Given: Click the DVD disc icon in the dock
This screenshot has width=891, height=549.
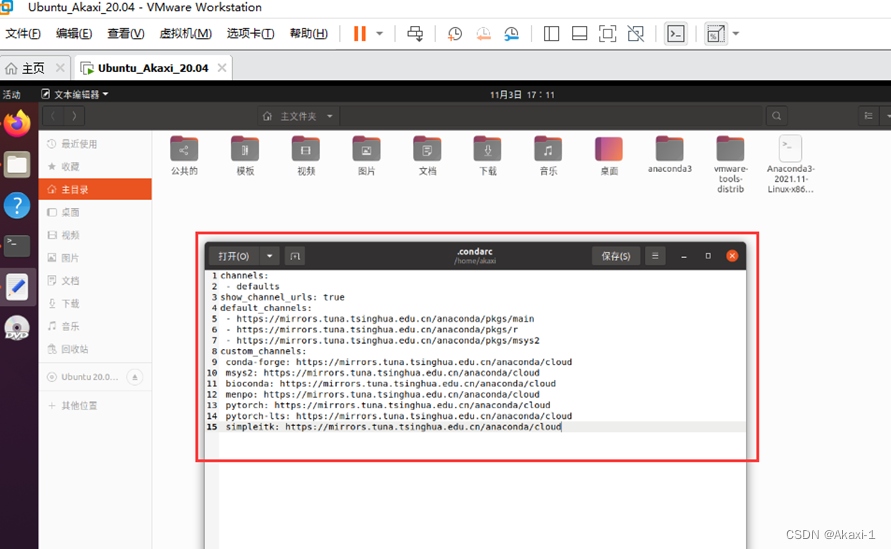Looking at the screenshot, I should pos(17,328).
